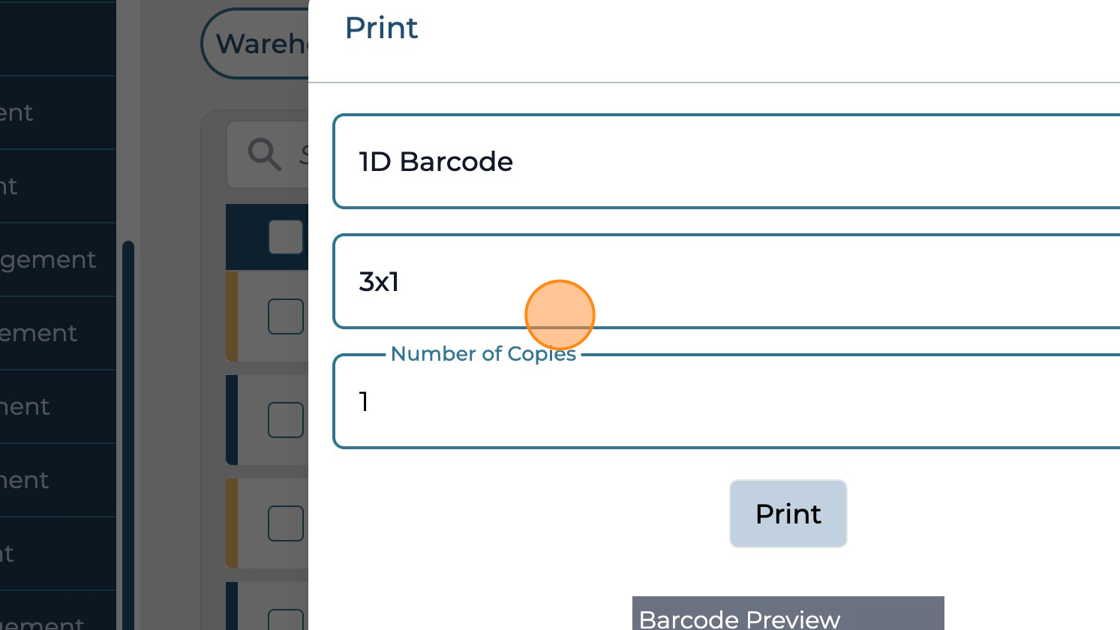Open the barcode type dropdown showing 1D Barcode
The height and width of the screenshot is (630, 1120).
click(x=700, y=161)
